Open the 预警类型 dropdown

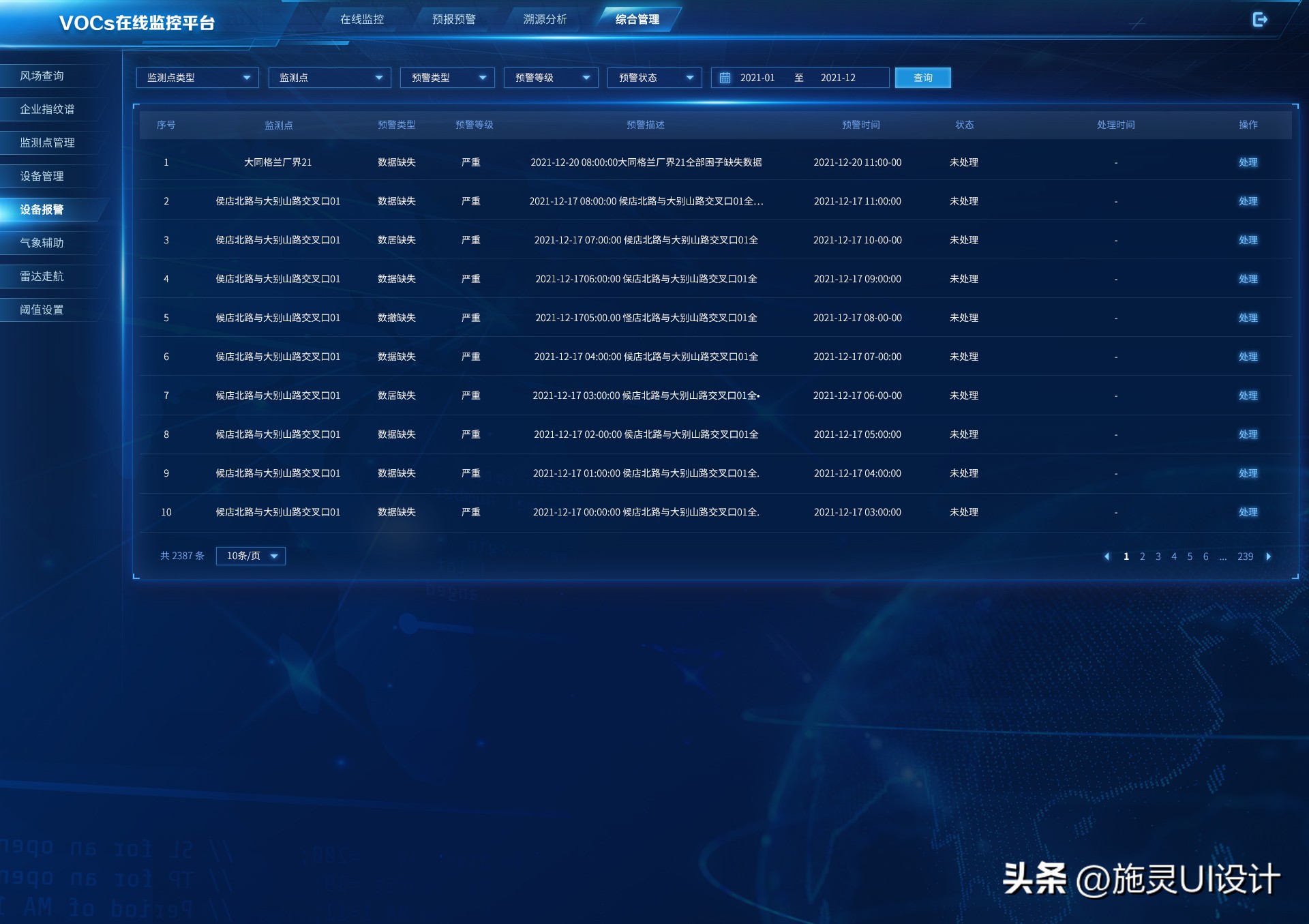(447, 78)
